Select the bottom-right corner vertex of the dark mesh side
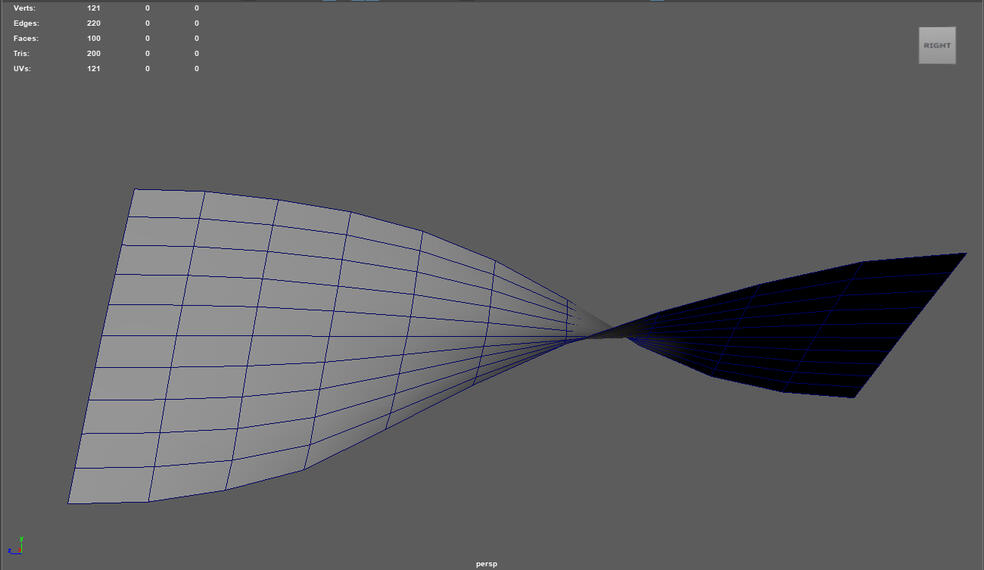This screenshot has height=570, width=984. coord(854,397)
